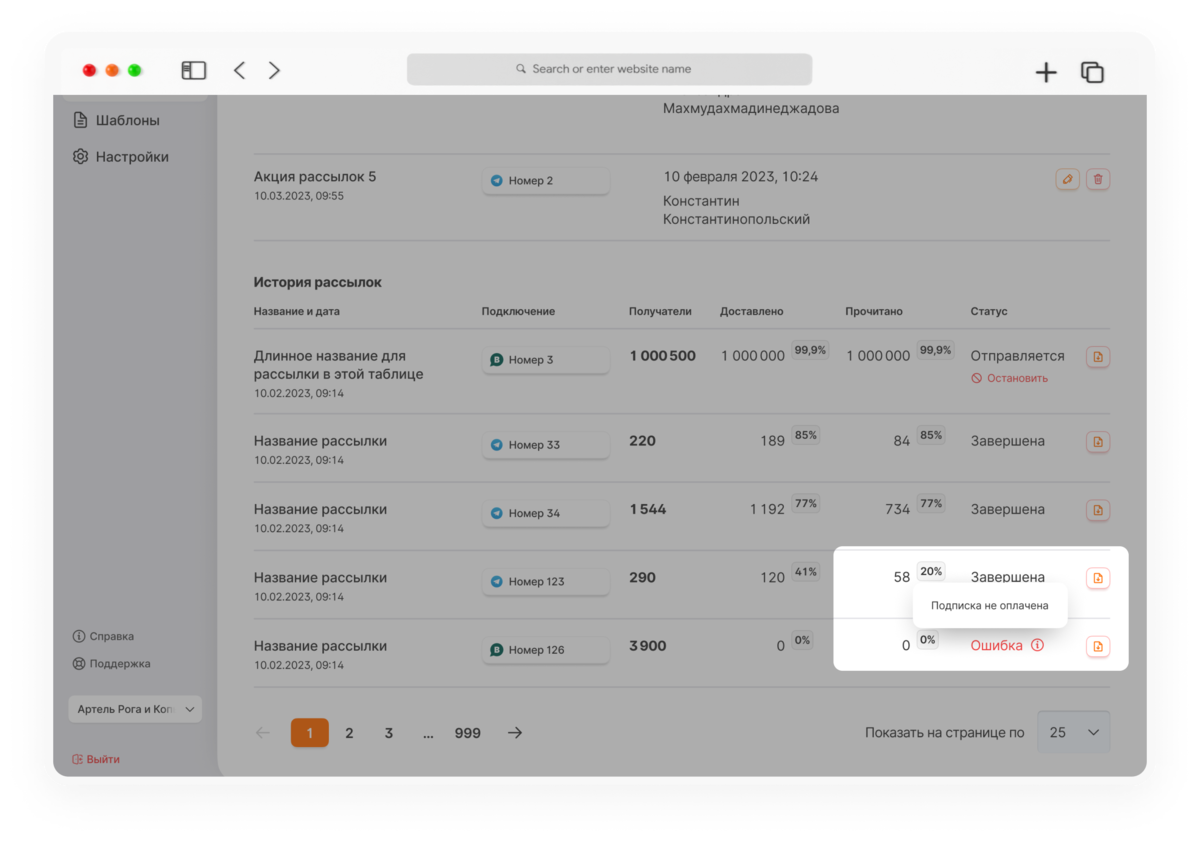
Task: Delete Акция рассылок 5 with trash icon
Action: [x=1098, y=179]
